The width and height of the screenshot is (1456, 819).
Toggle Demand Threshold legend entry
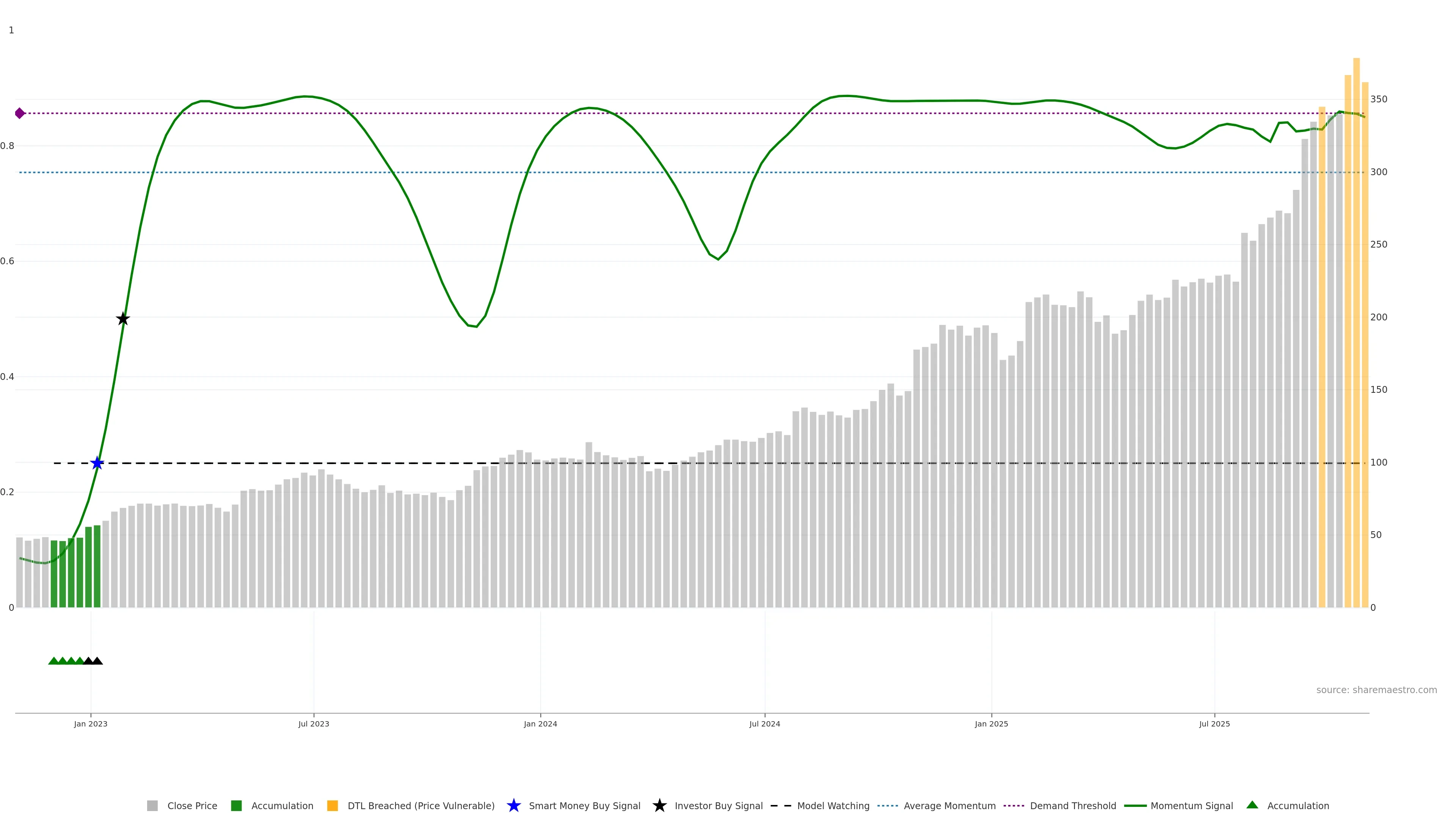pyautogui.click(x=1073, y=806)
